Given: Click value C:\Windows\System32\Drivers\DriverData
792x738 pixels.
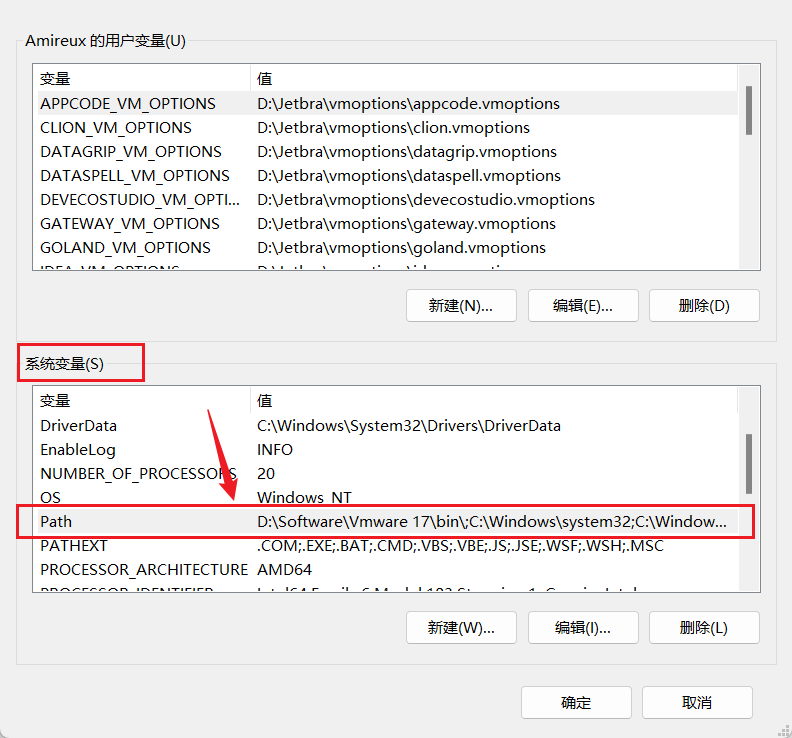Looking at the screenshot, I should point(409,426).
